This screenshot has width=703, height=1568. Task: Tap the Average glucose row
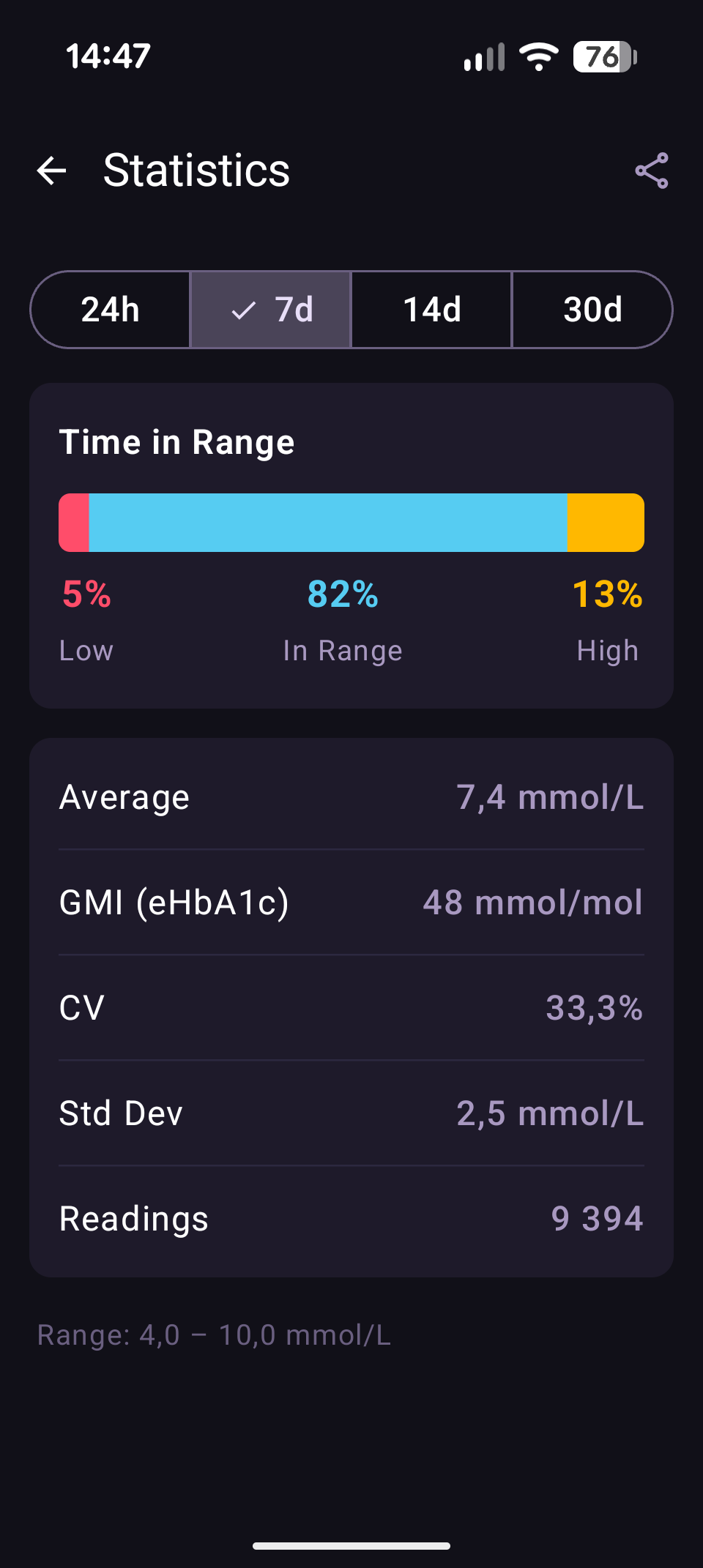click(351, 797)
